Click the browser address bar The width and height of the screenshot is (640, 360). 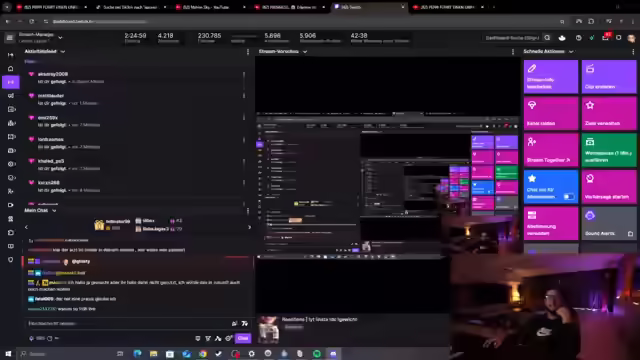tap(302, 21)
